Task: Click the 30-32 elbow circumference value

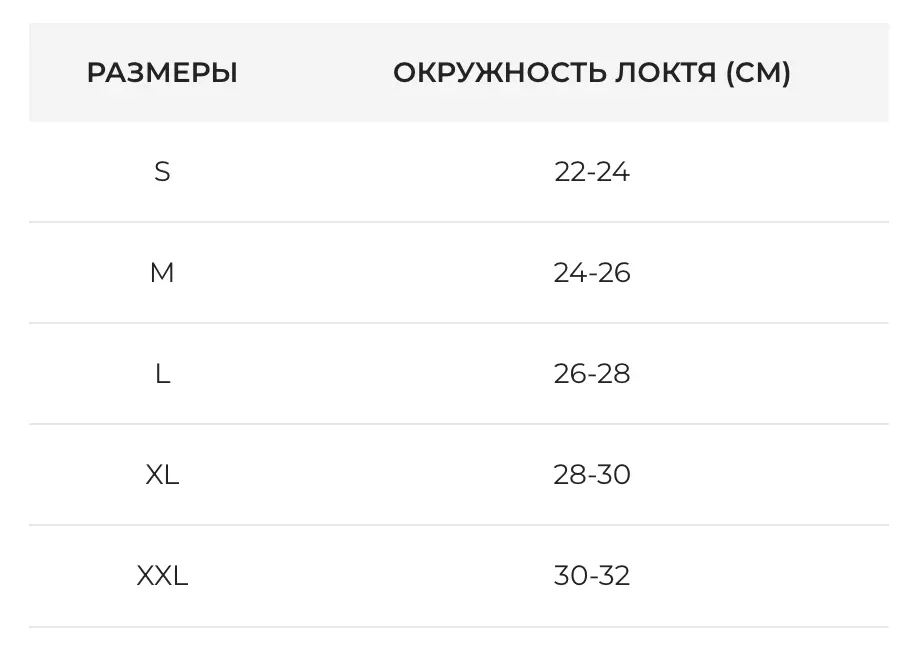Action: (x=592, y=576)
